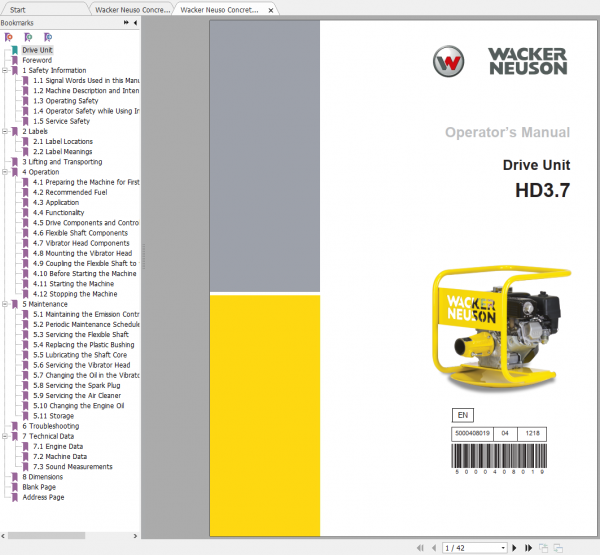This screenshot has width=600, height=555.
Task: Go to previous page arrow
Action: click(434, 548)
